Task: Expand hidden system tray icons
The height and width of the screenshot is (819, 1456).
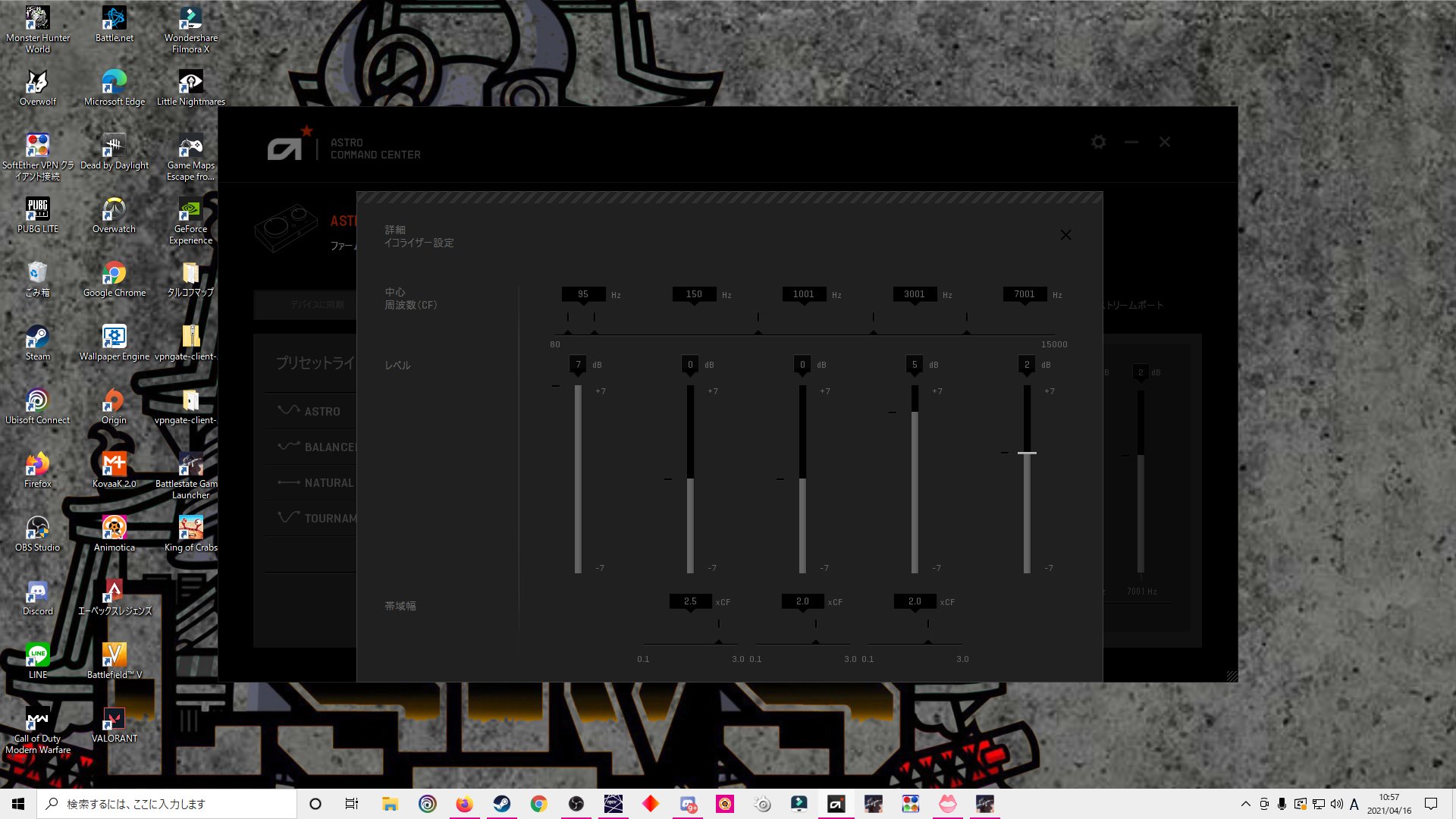Action: click(x=1245, y=804)
